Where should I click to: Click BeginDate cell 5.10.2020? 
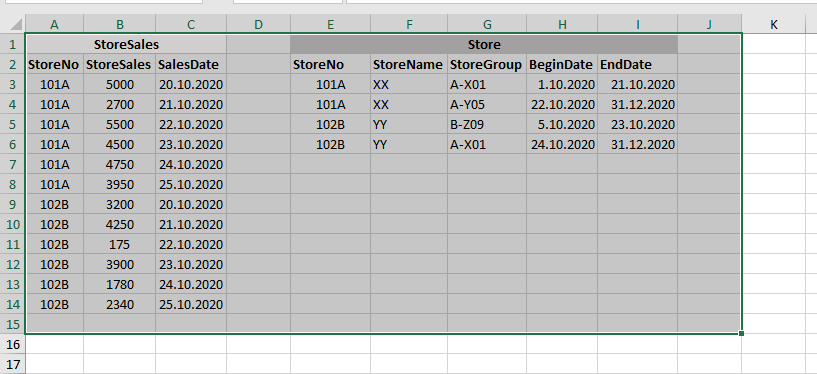pyautogui.click(x=562, y=124)
